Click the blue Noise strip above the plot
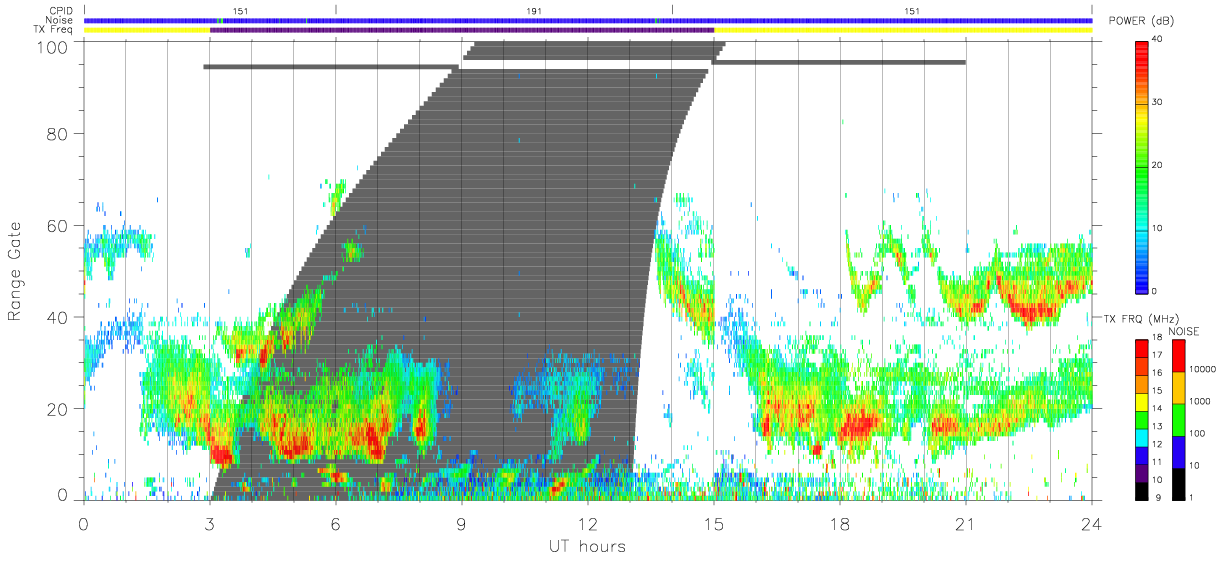This screenshot has width=1228, height=567. point(588,20)
